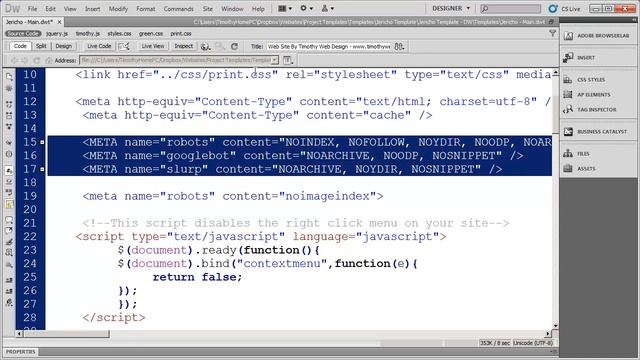Viewport: 640px width, 360px height.
Task: Close the Jericho - Main.dwt document tab
Action: tap(60, 22)
